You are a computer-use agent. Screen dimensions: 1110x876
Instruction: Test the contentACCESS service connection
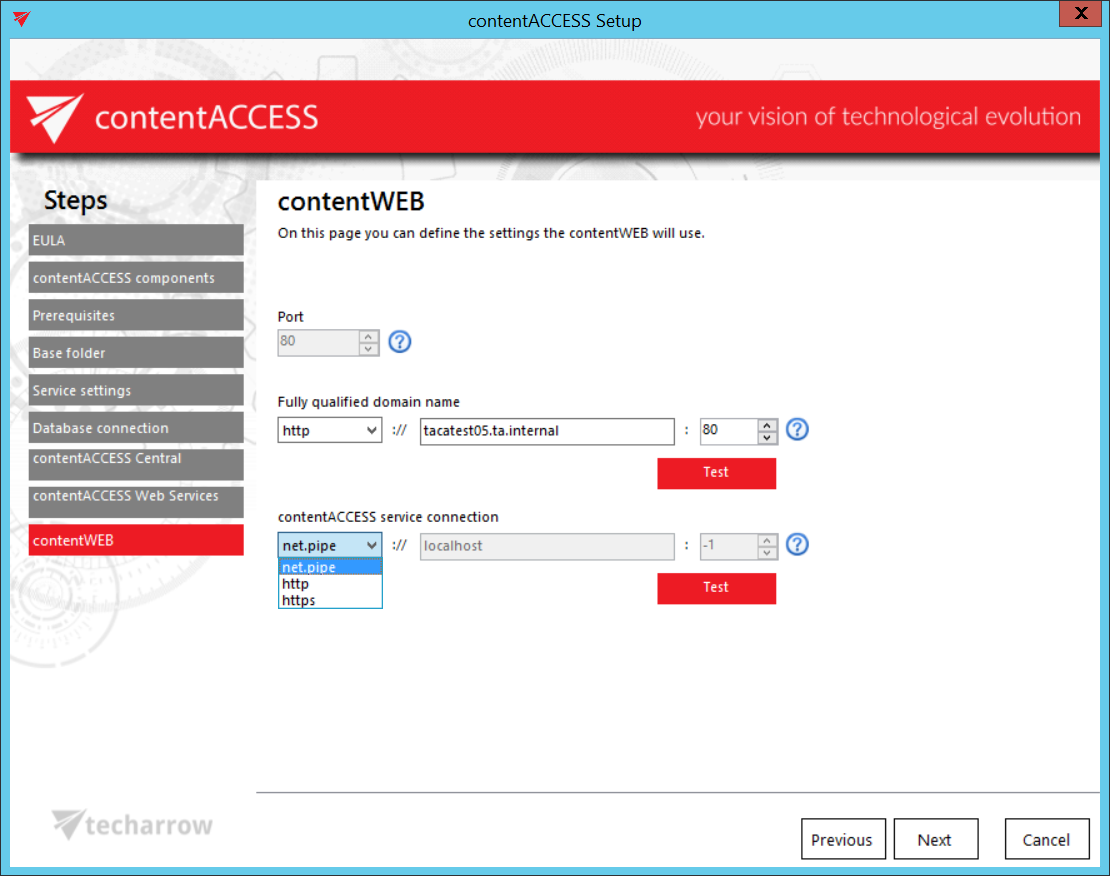coord(716,588)
